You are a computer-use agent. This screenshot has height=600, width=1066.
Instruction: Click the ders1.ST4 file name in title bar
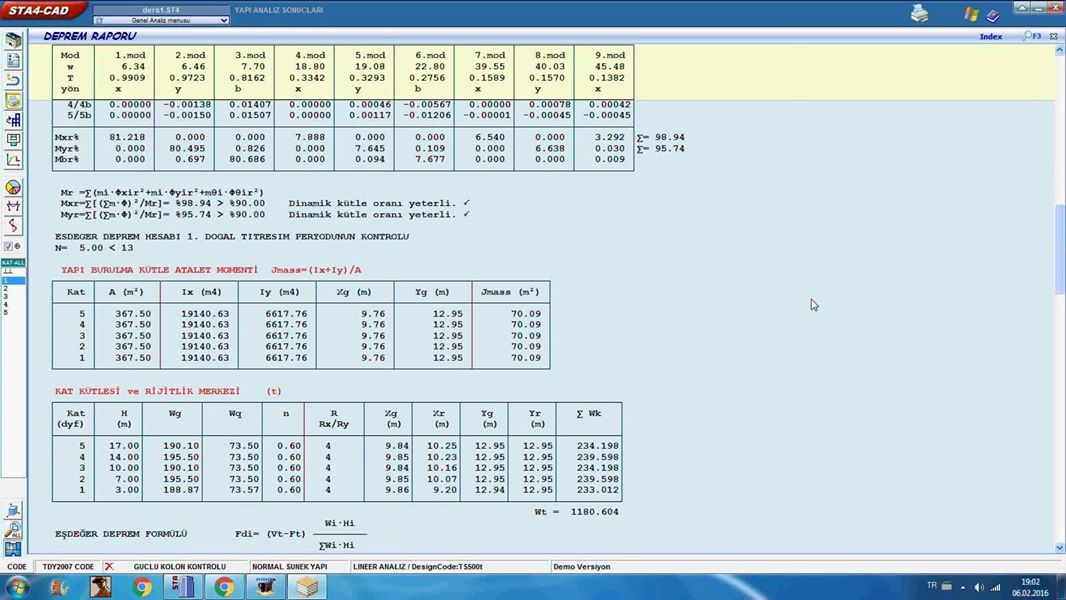point(160,10)
